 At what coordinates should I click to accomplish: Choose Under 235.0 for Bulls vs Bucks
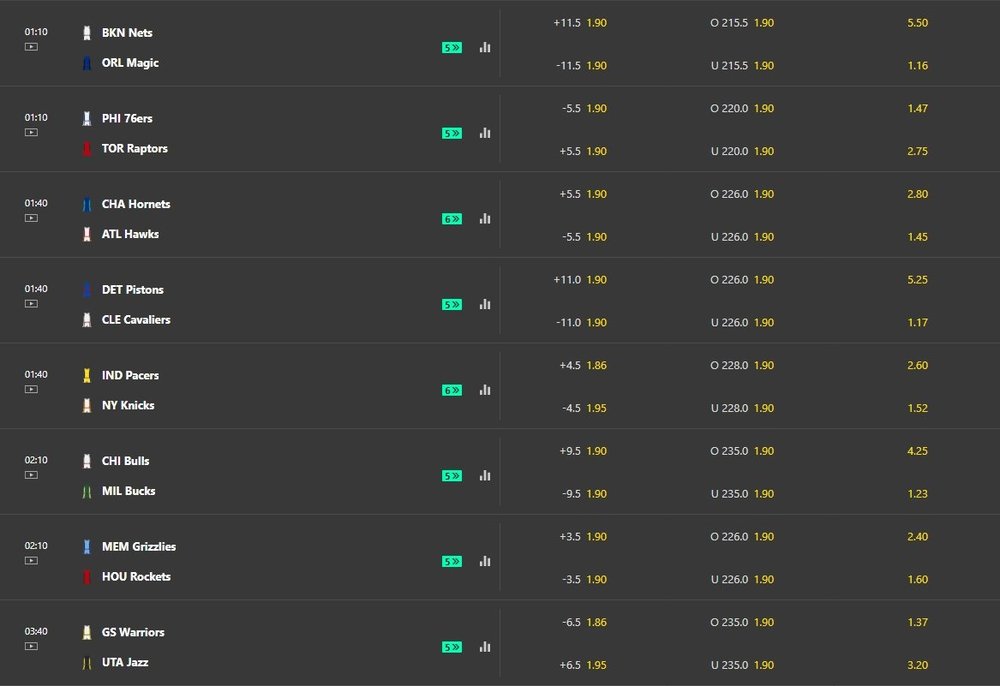[742, 493]
